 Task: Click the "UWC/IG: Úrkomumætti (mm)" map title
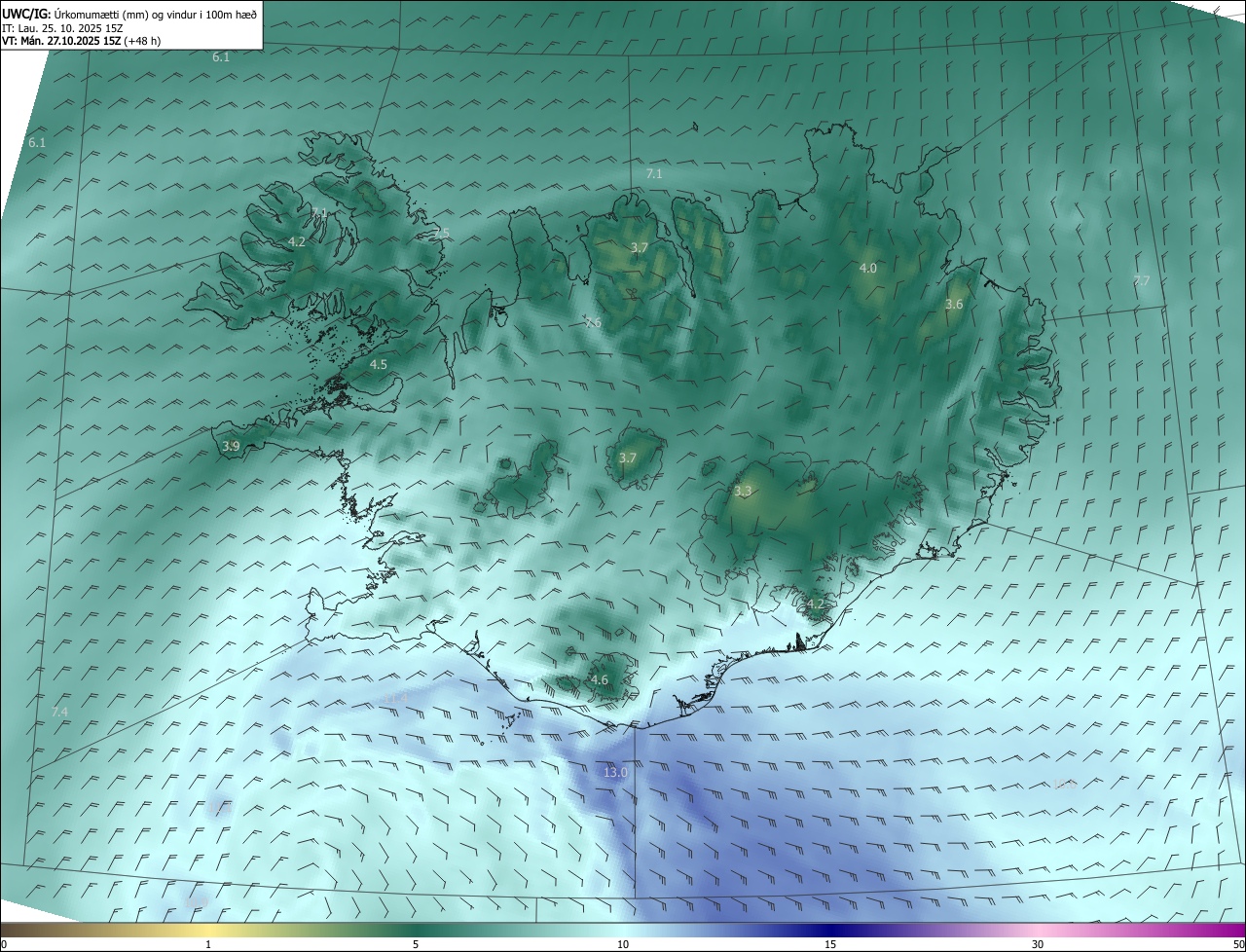[x=129, y=13]
